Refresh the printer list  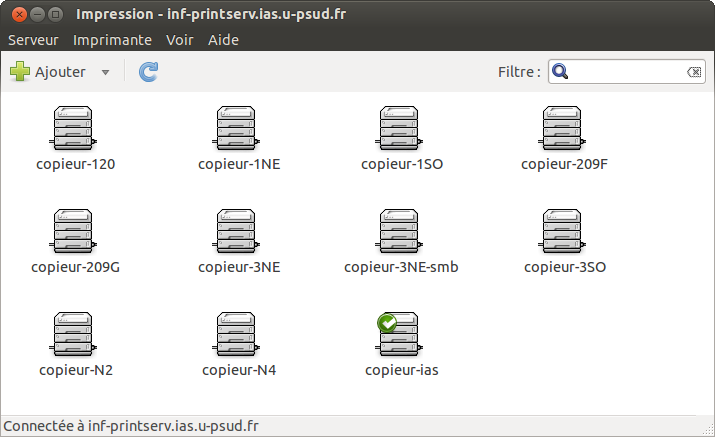click(148, 72)
